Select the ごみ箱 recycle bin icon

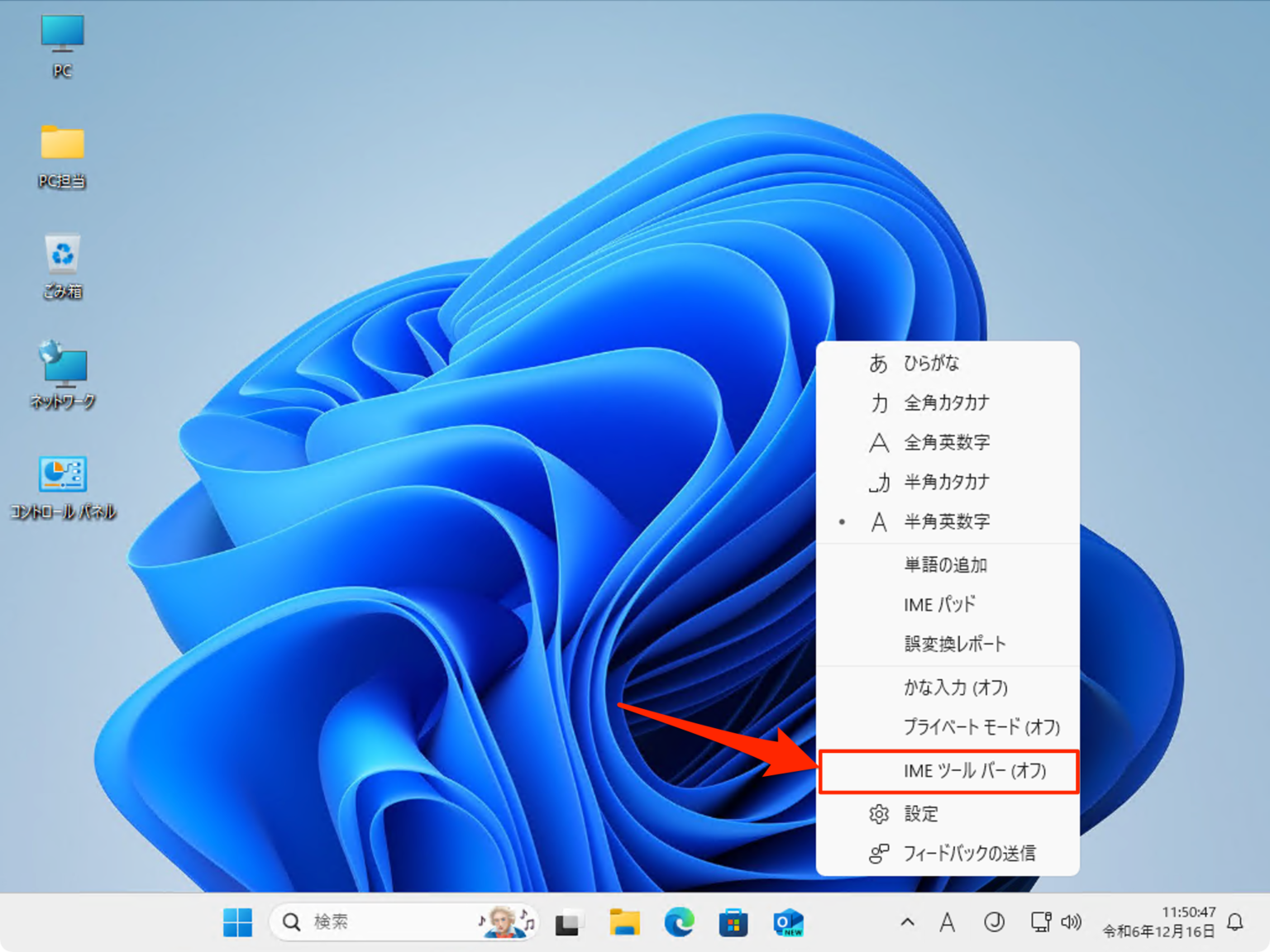coord(62,266)
